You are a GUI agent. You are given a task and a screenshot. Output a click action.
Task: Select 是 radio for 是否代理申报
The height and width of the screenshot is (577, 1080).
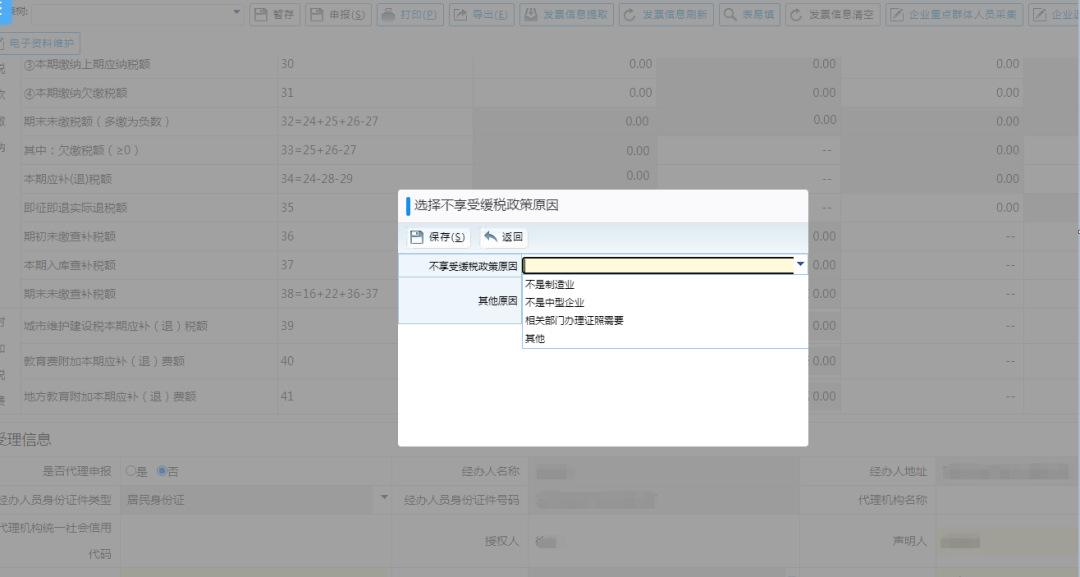[130, 471]
